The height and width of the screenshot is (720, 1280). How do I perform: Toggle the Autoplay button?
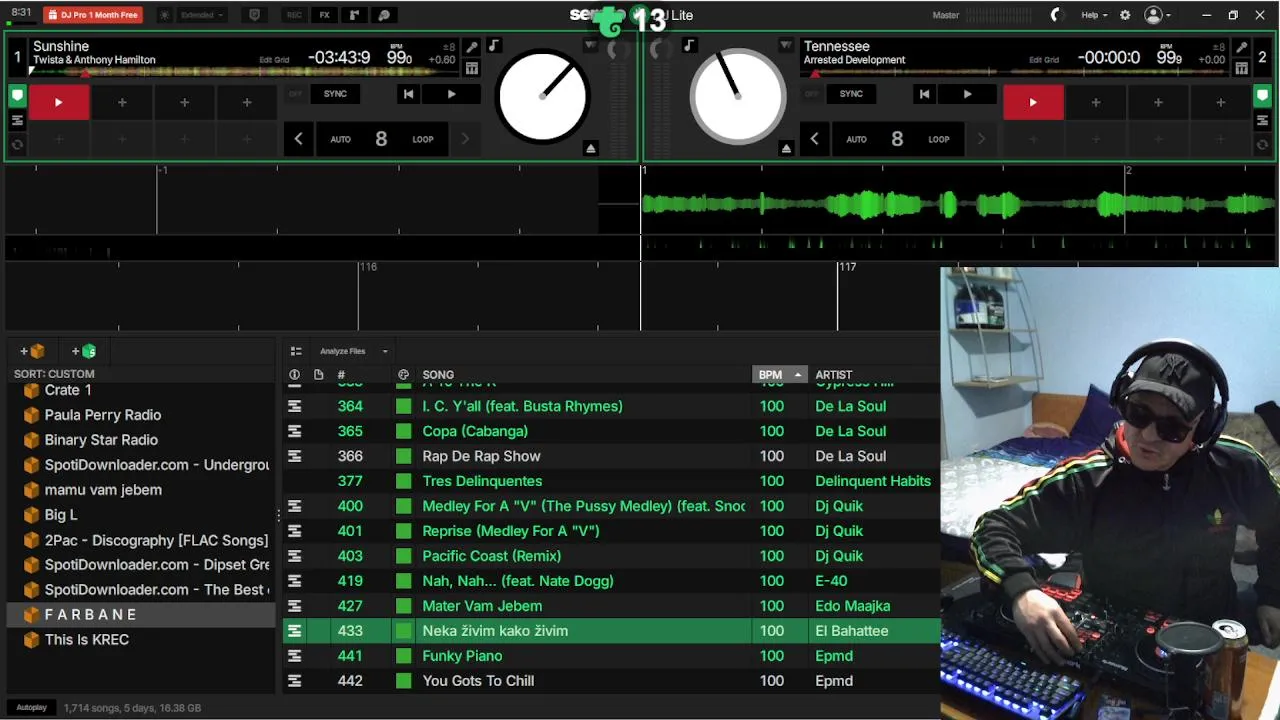coord(31,708)
